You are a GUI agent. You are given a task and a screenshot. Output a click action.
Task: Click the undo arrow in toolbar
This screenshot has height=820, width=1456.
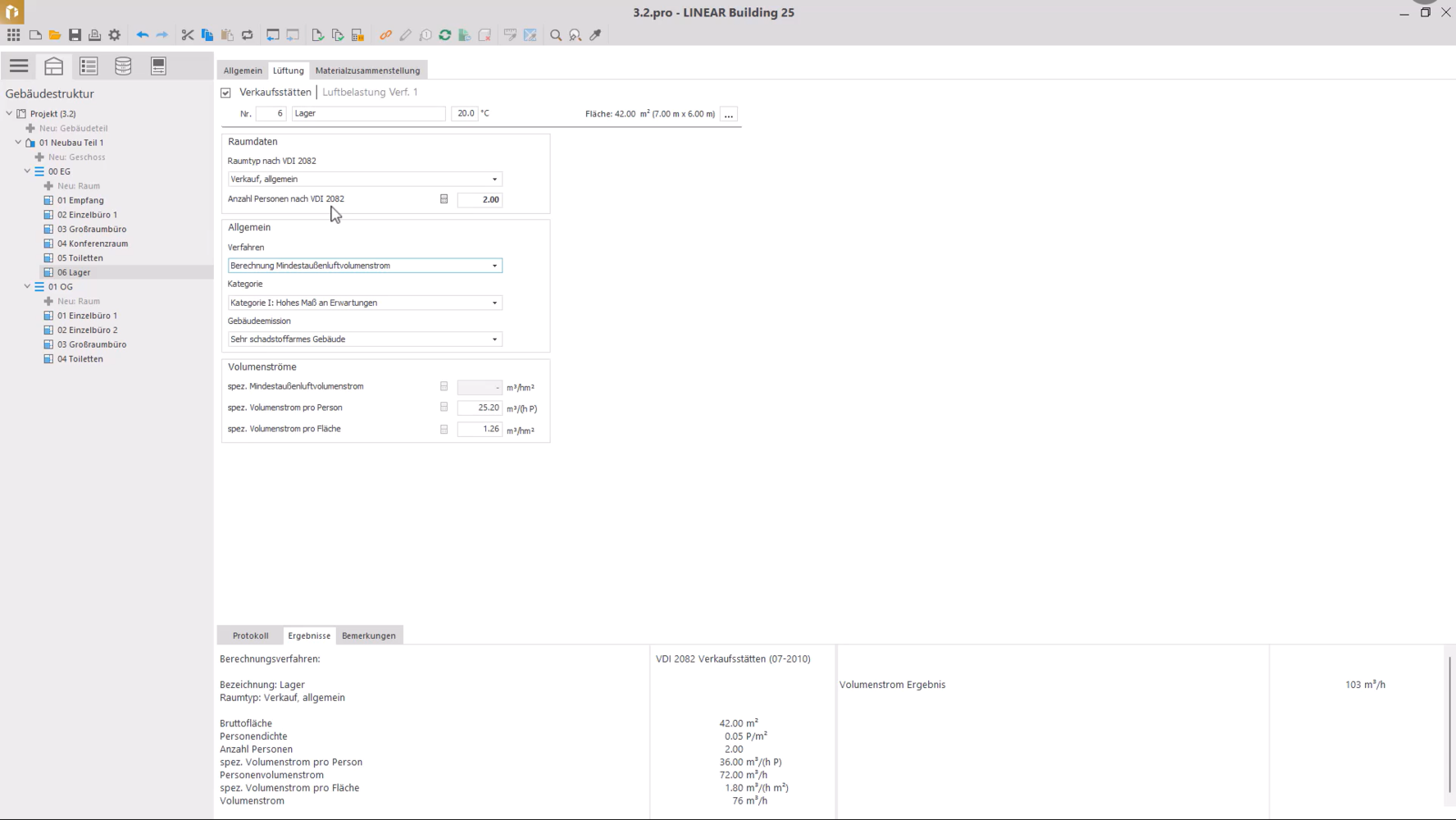[x=142, y=35]
